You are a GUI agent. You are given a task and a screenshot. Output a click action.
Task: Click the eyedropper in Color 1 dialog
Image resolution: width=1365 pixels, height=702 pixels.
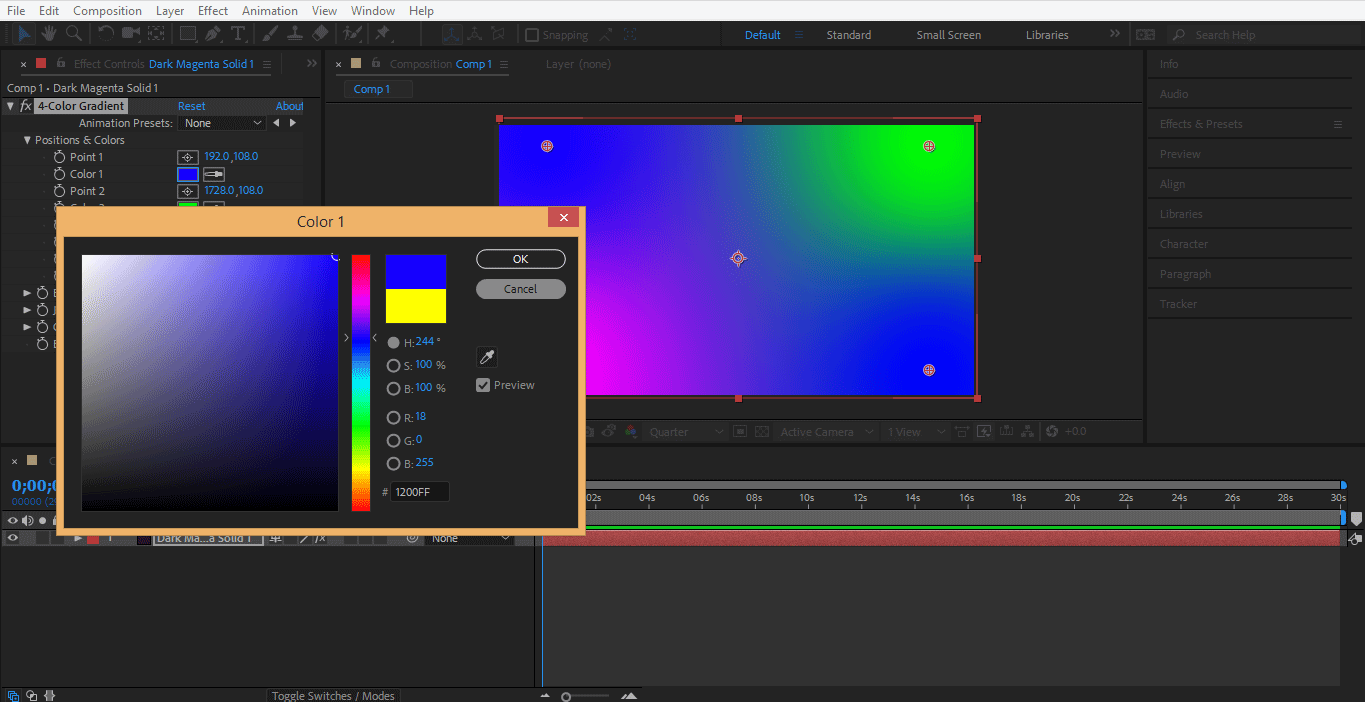tap(487, 357)
